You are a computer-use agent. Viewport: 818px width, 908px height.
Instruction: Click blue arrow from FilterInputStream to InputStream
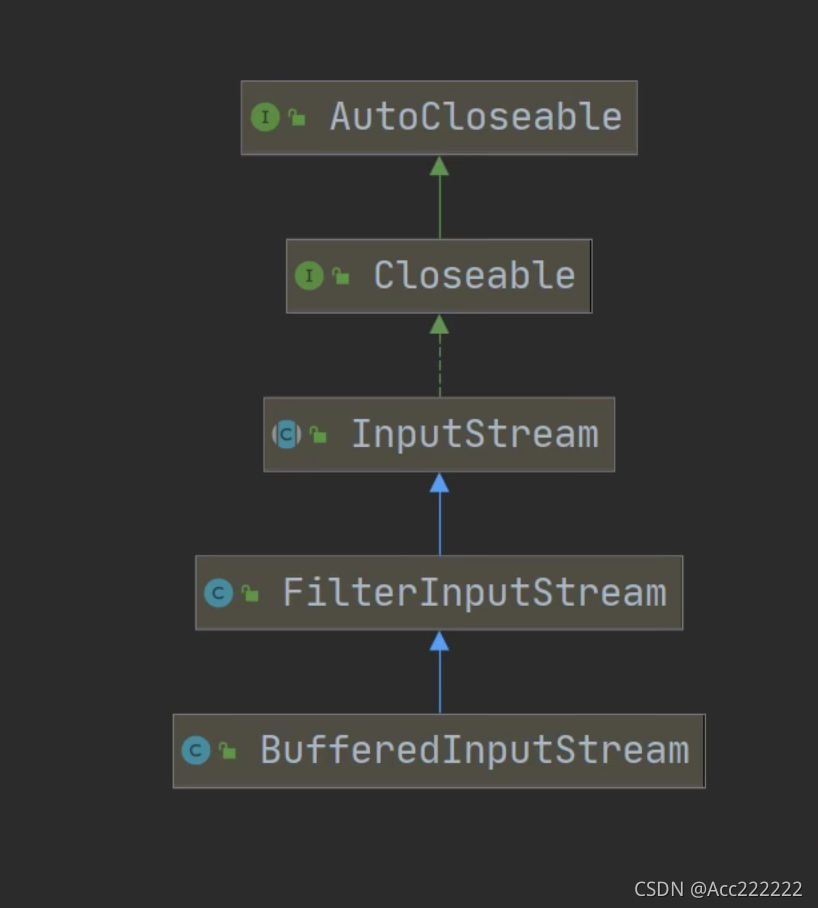[439, 514]
